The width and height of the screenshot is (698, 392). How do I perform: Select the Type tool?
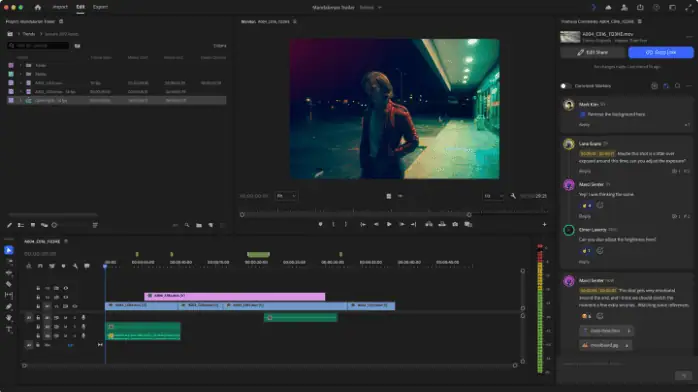[8, 329]
